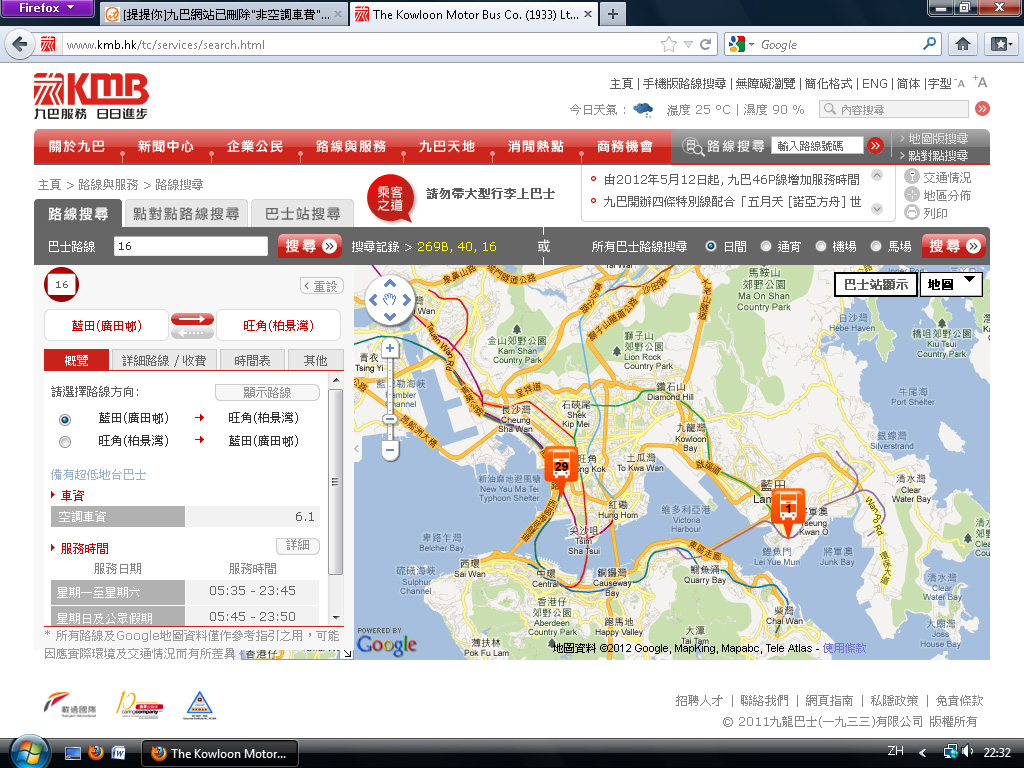Click the route panel vertical scrollbar
This screenshot has height=768, width=1024.
pos(336,482)
